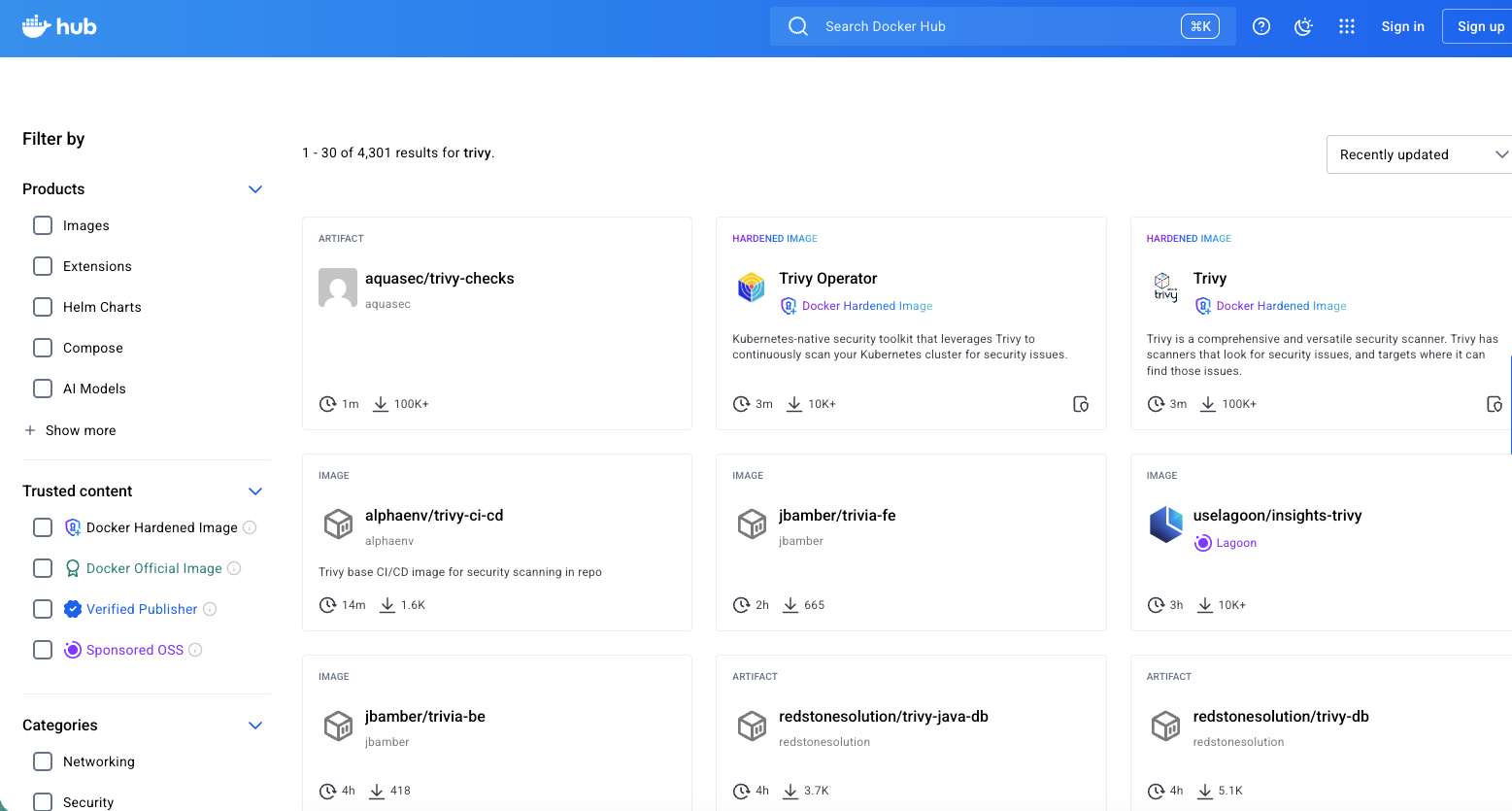Check the Extensions product filter
Image resolution: width=1512 pixels, height=811 pixels.
pos(43,266)
